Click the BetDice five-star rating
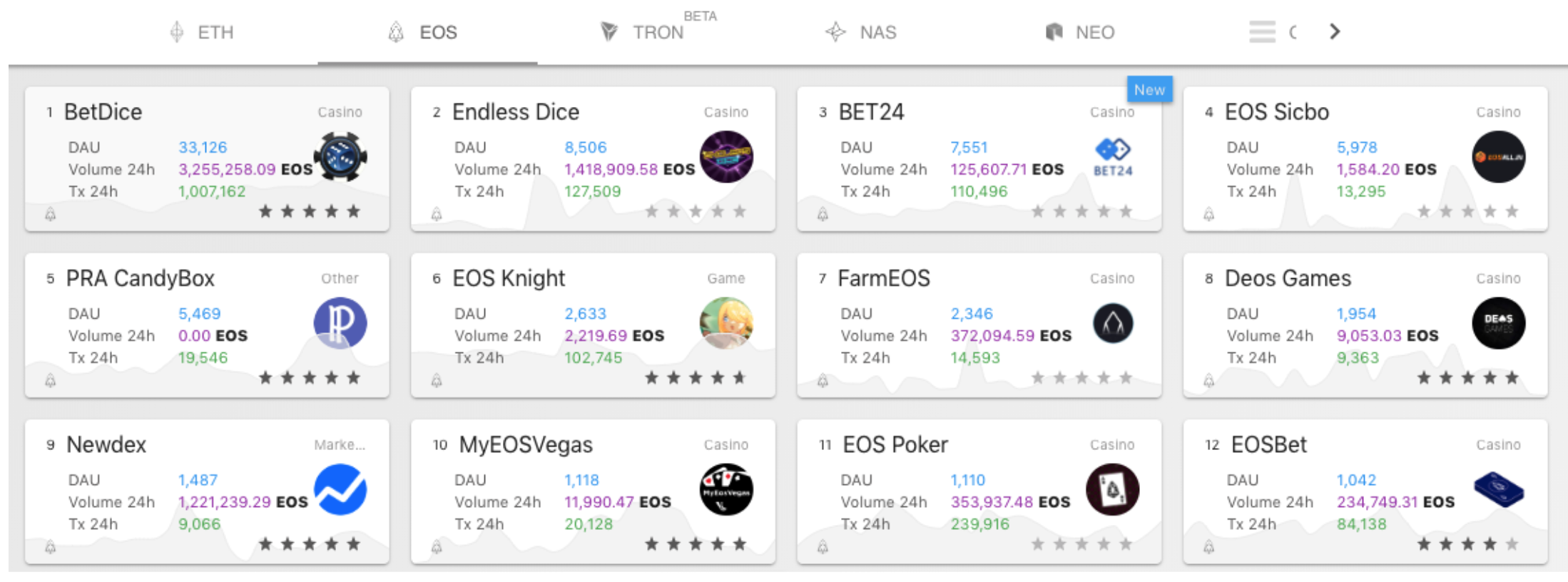Screen dimensions: 1568x582 [x=310, y=211]
